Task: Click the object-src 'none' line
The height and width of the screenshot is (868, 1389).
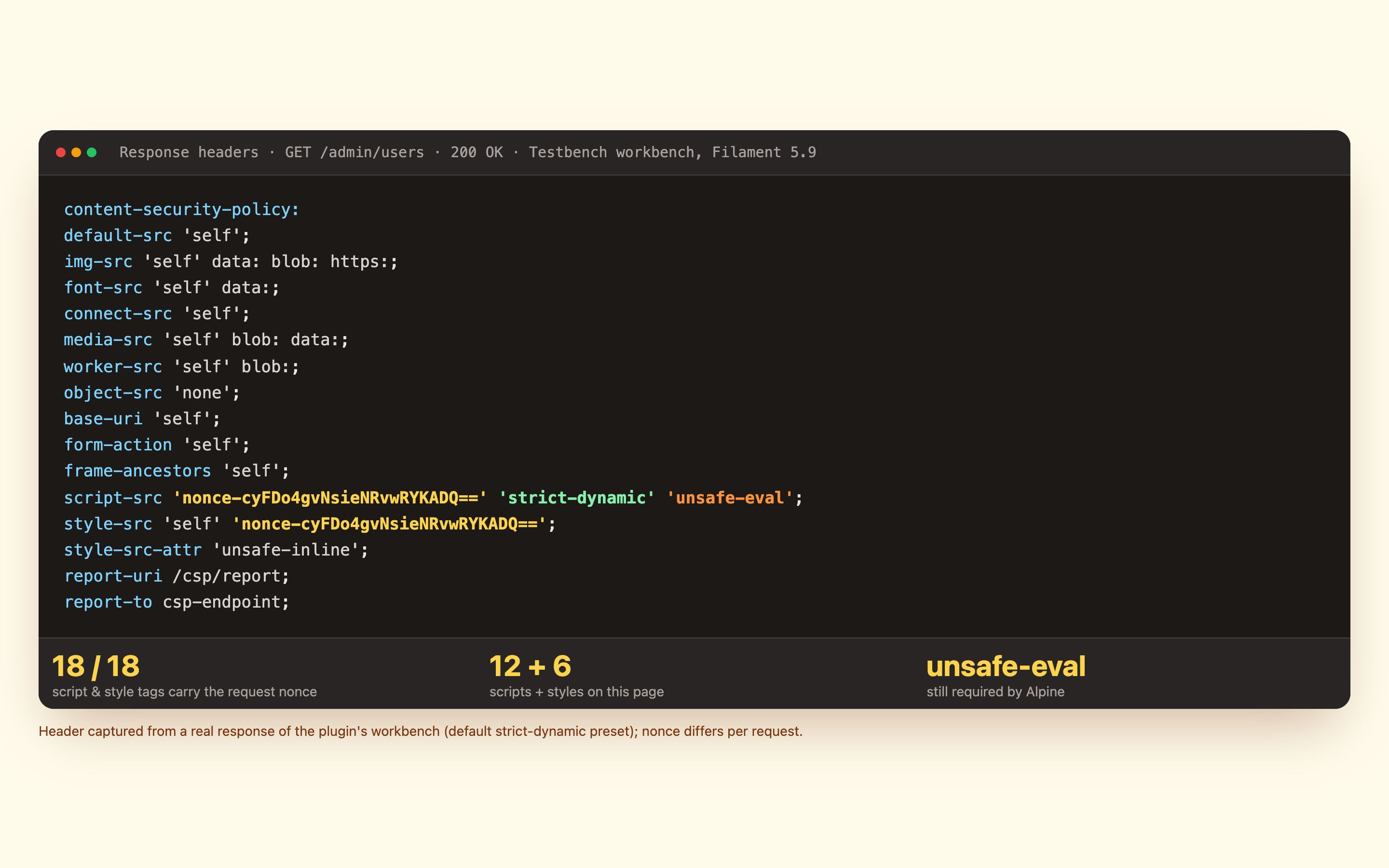Action: point(152,393)
